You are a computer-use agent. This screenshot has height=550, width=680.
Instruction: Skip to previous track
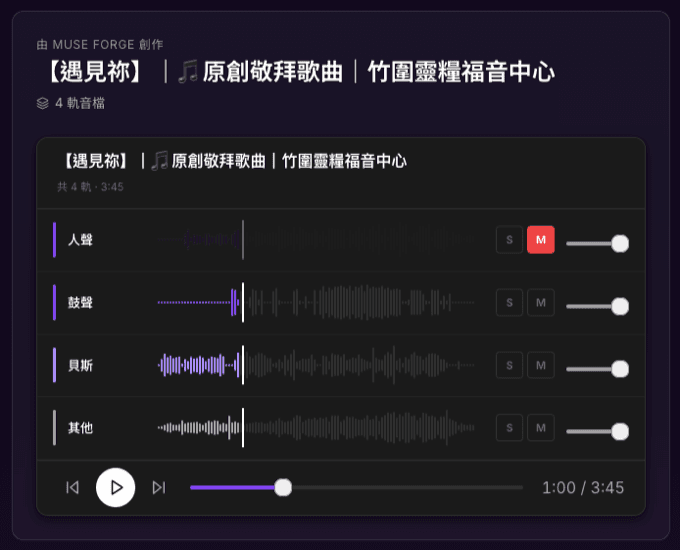click(x=72, y=488)
